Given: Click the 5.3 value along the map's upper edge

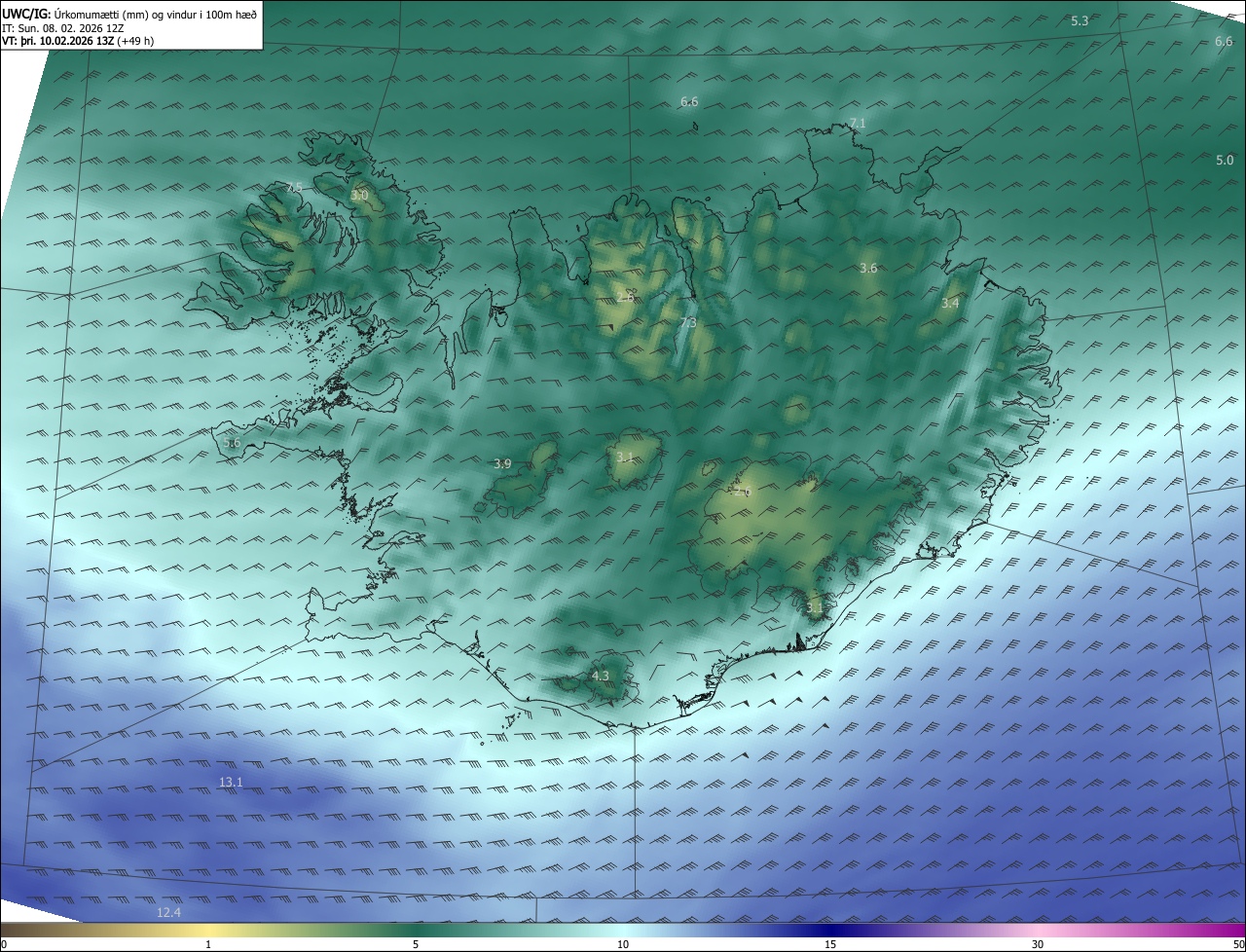Looking at the screenshot, I should (x=1080, y=20).
